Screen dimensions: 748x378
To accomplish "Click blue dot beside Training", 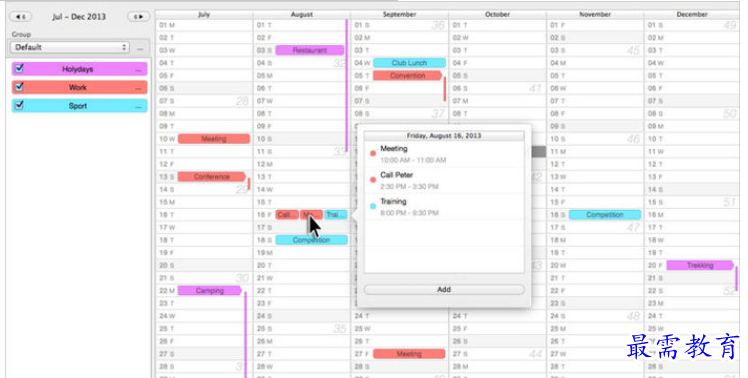I will [373, 206].
